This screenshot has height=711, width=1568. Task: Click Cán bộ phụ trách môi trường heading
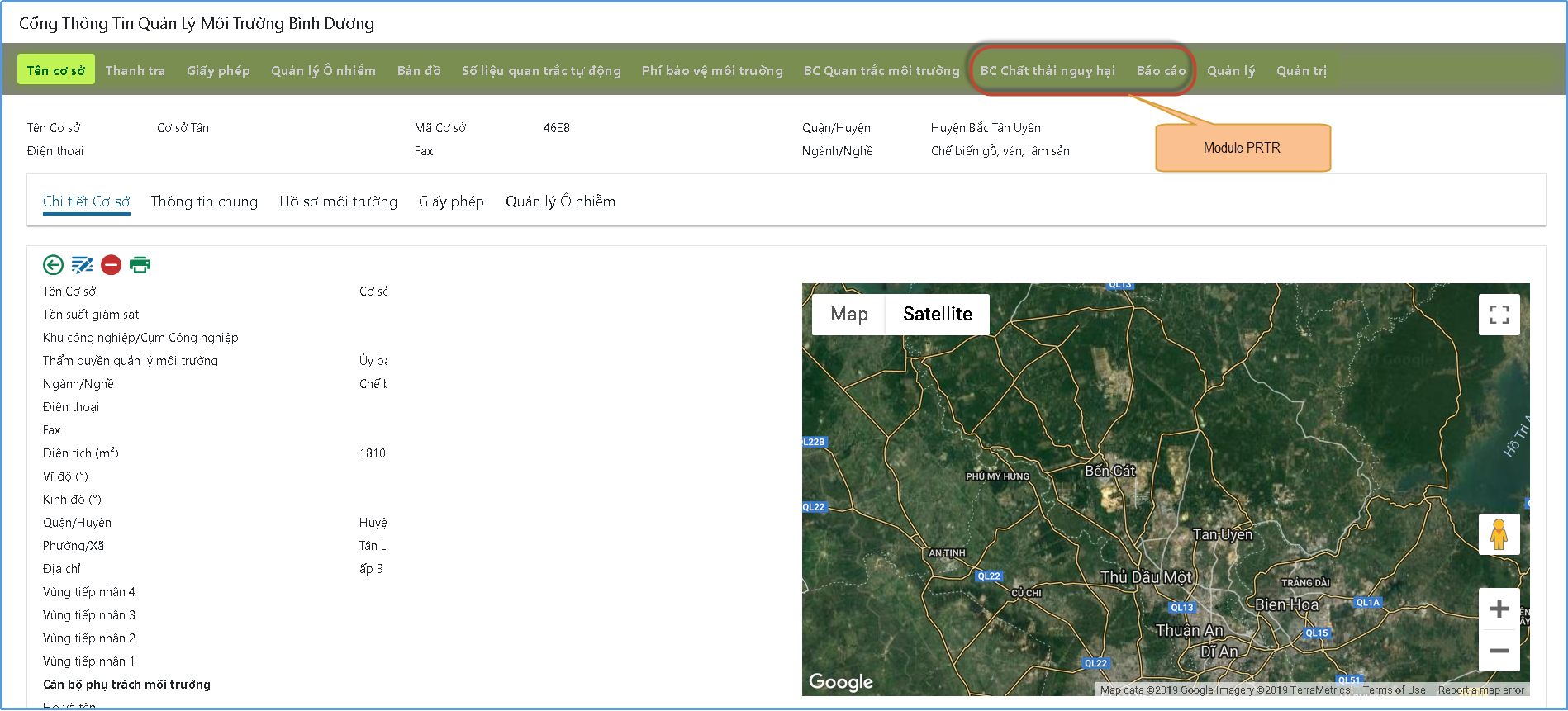point(126,685)
